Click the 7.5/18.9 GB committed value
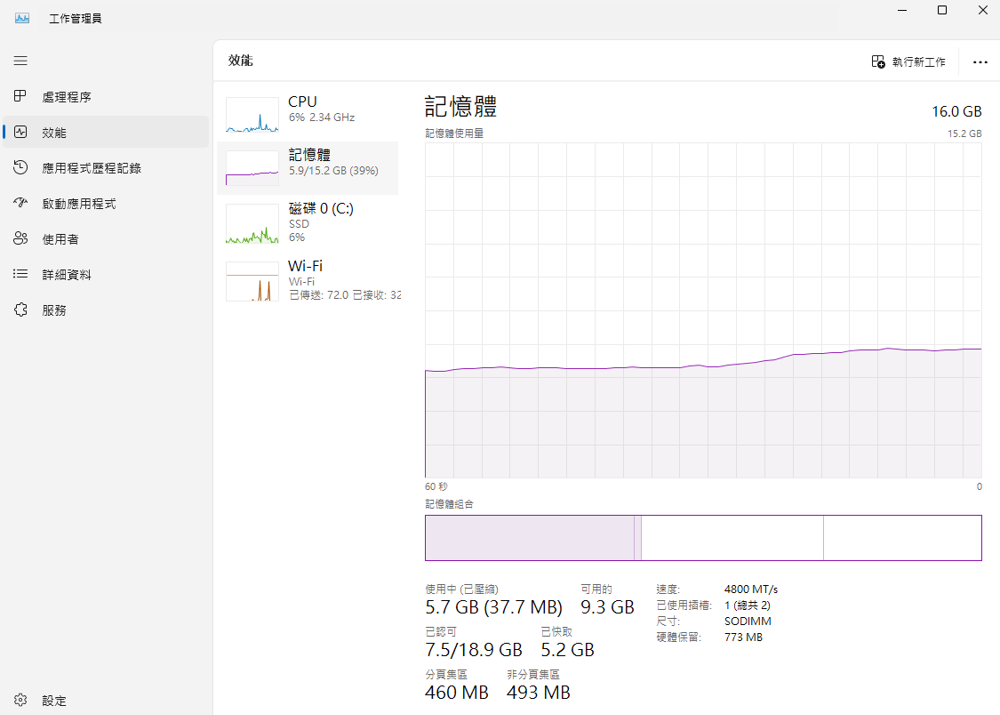This screenshot has height=715, width=1000. click(x=473, y=649)
